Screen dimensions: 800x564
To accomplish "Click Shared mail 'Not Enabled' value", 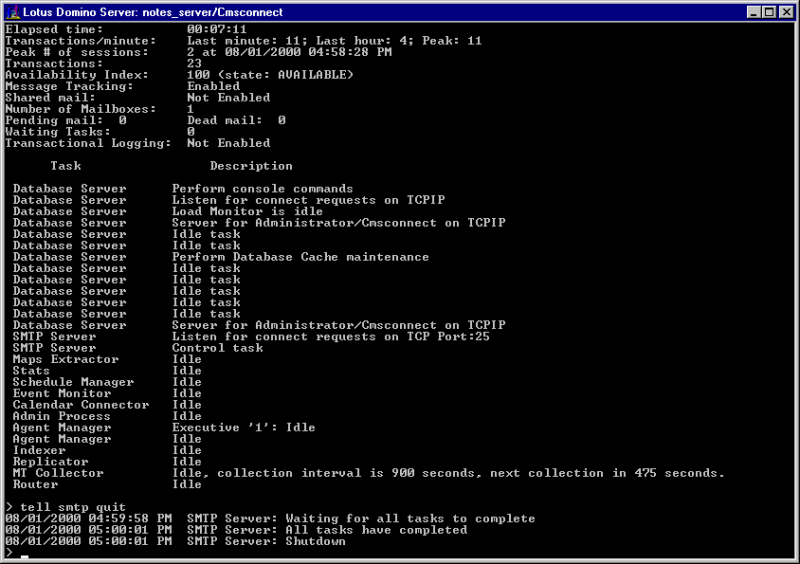I will coord(229,97).
